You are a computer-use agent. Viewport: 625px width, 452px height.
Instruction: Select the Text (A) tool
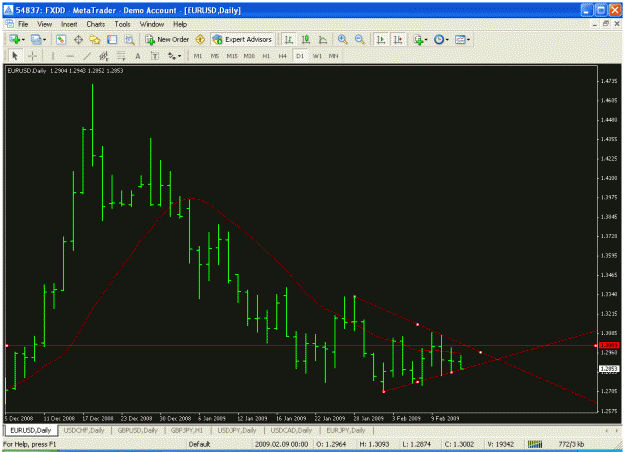point(138,56)
